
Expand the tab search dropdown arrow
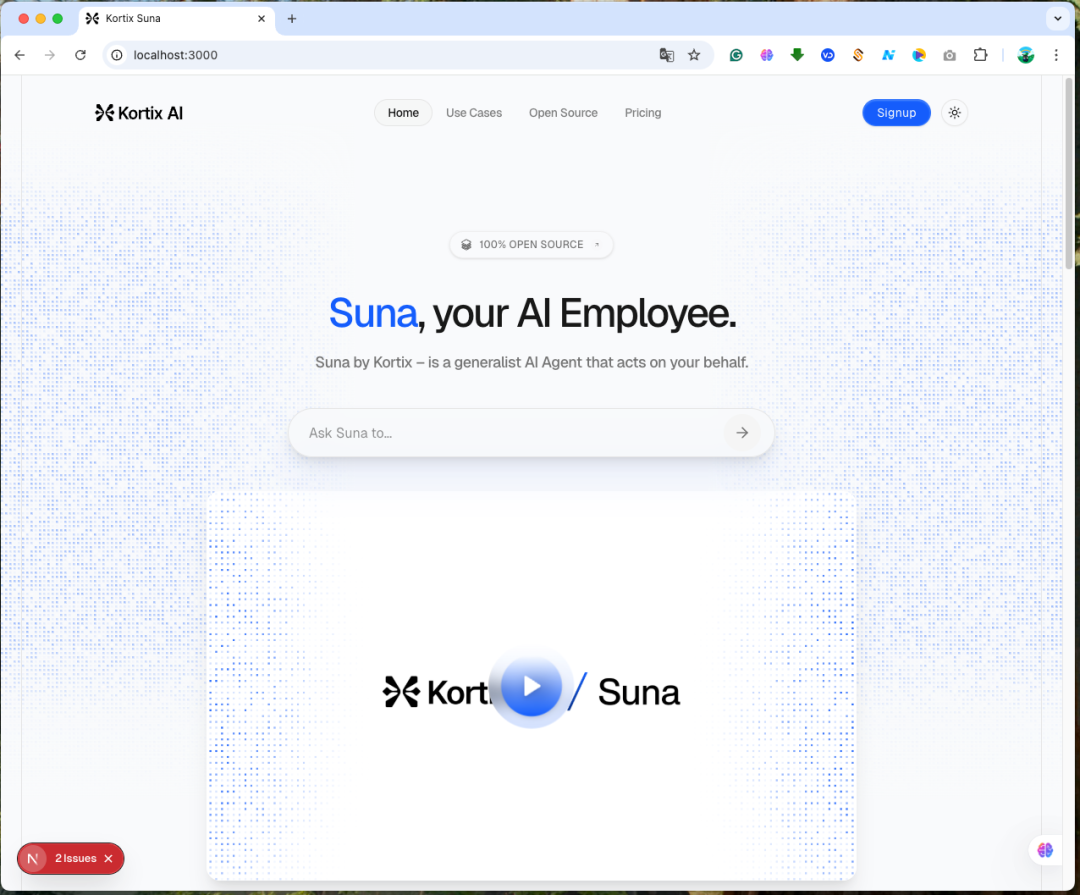click(x=1057, y=19)
